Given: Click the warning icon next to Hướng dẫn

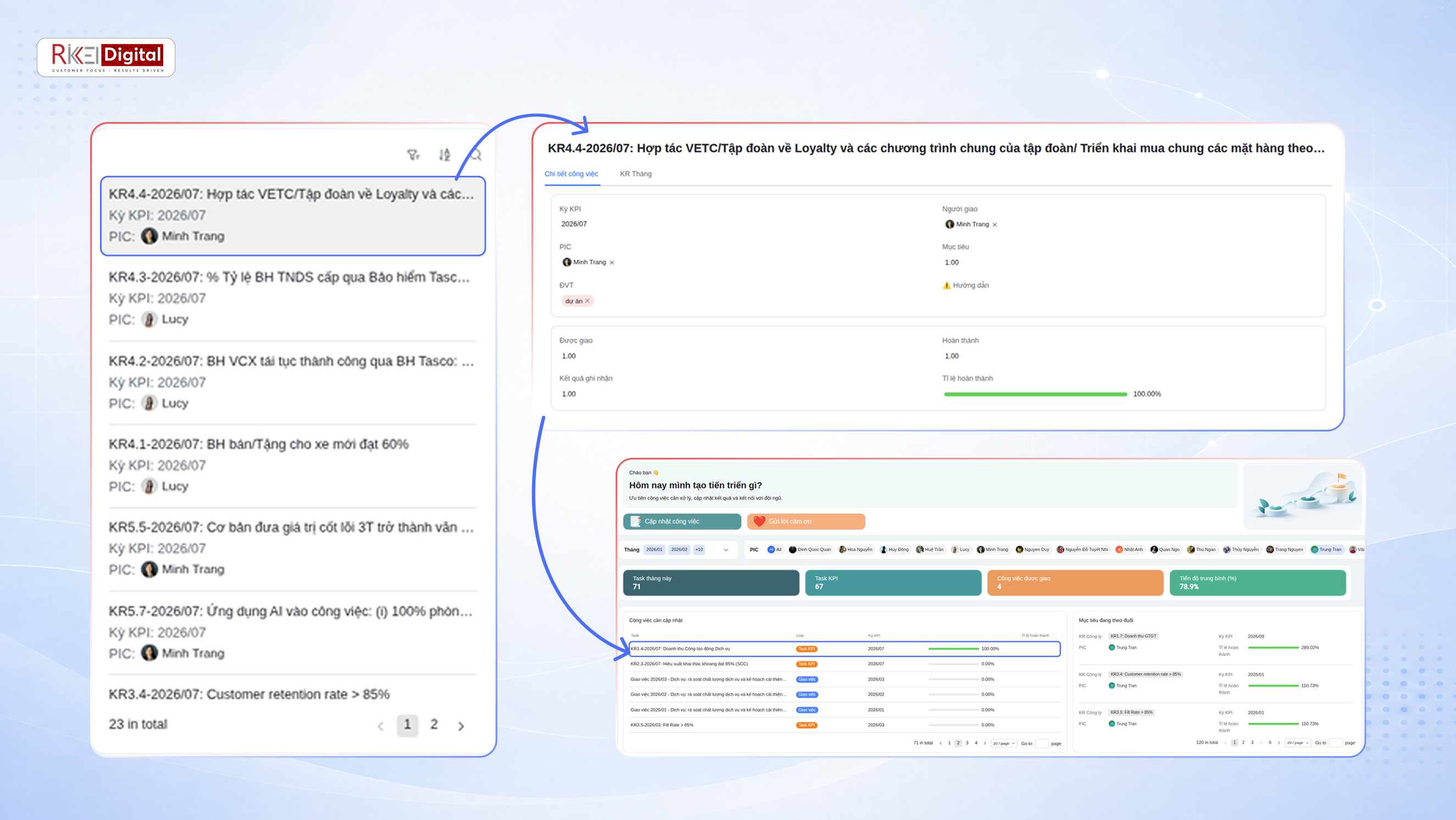Looking at the screenshot, I should coord(946,285).
